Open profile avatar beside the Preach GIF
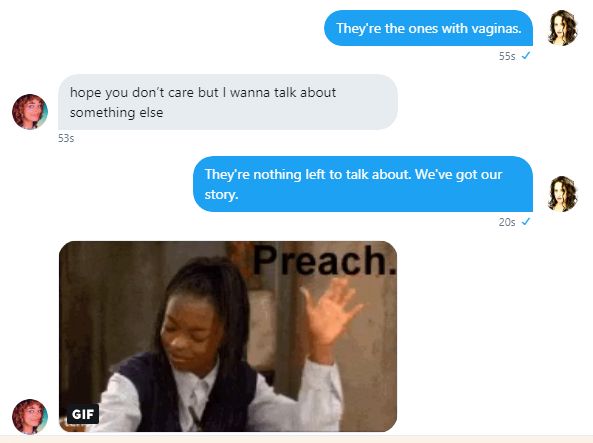 (x=30, y=417)
